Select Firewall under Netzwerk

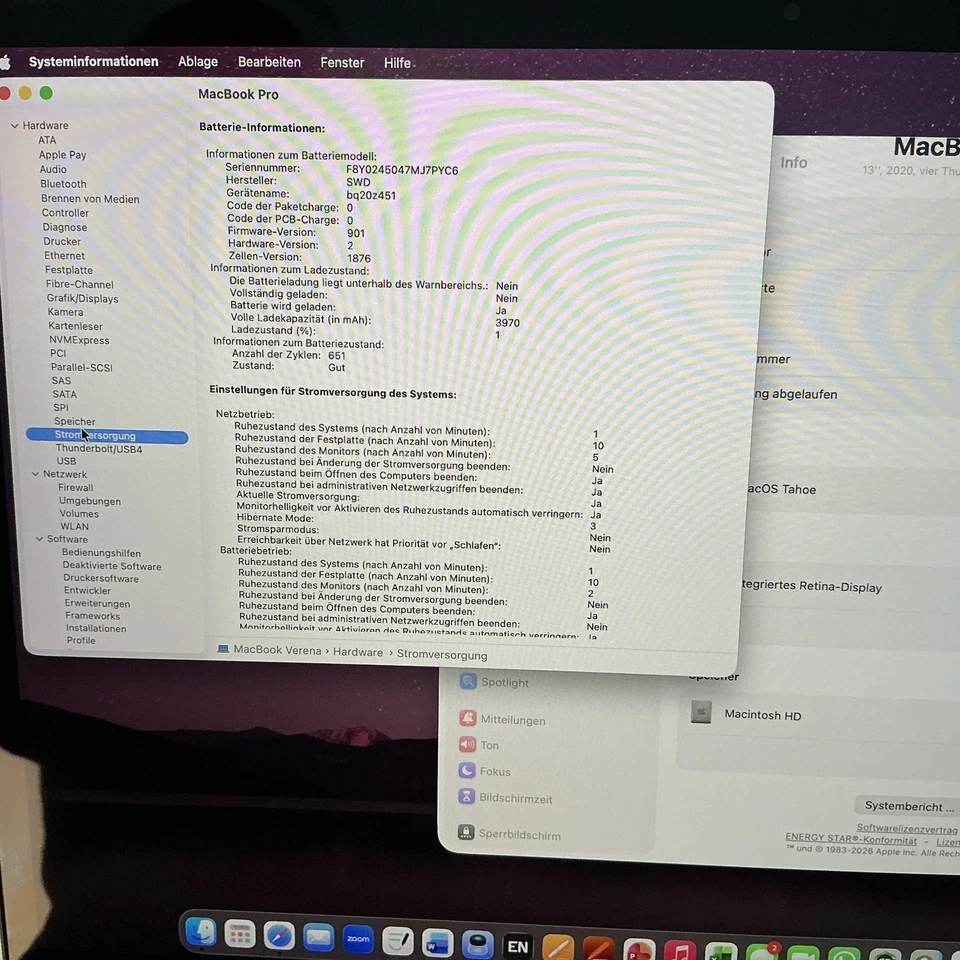(x=75, y=488)
